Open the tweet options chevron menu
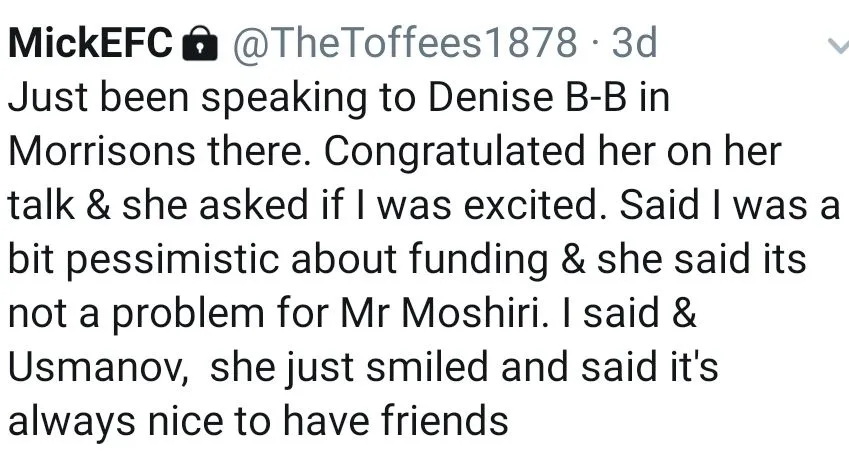849x455 pixels. pos(836,44)
